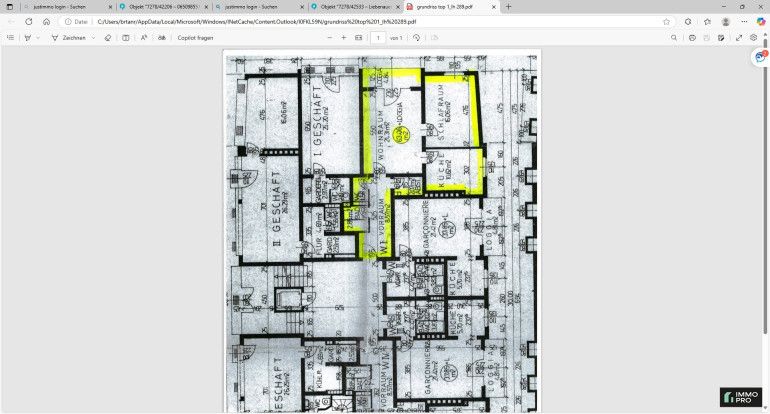This screenshot has height=414, width=770.
Task: Click Copilot fragen button
Action: tap(195, 37)
